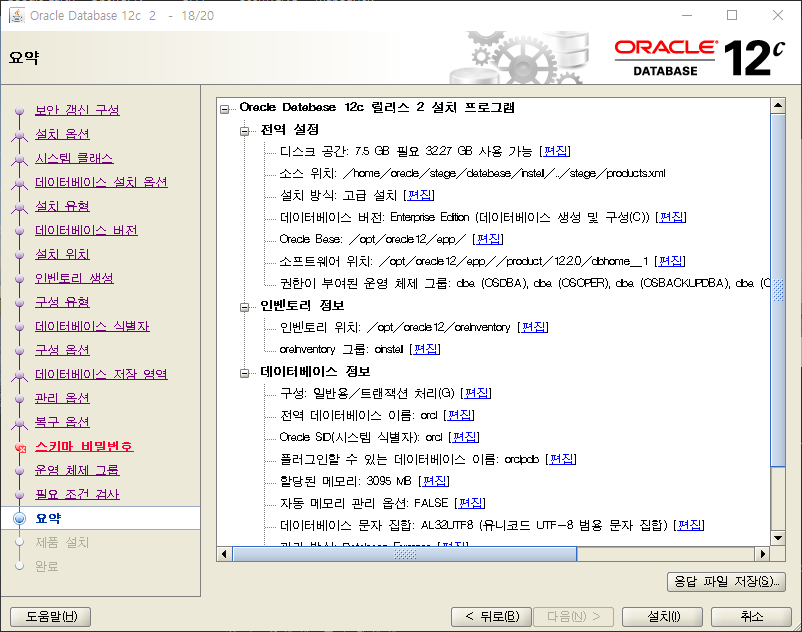Minimize the Oracle installer window
Screen dimensions: 802x632
click(687, 15)
